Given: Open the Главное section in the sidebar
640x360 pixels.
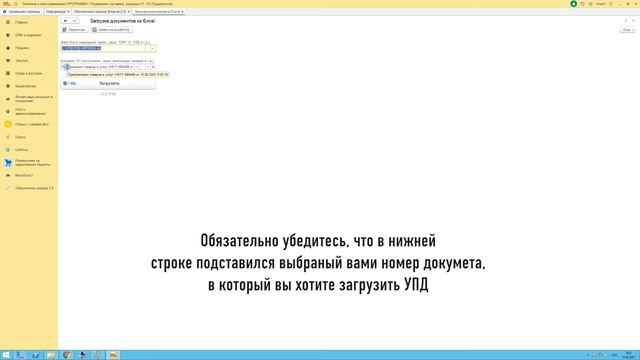Looking at the screenshot, I should [x=21, y=22].
